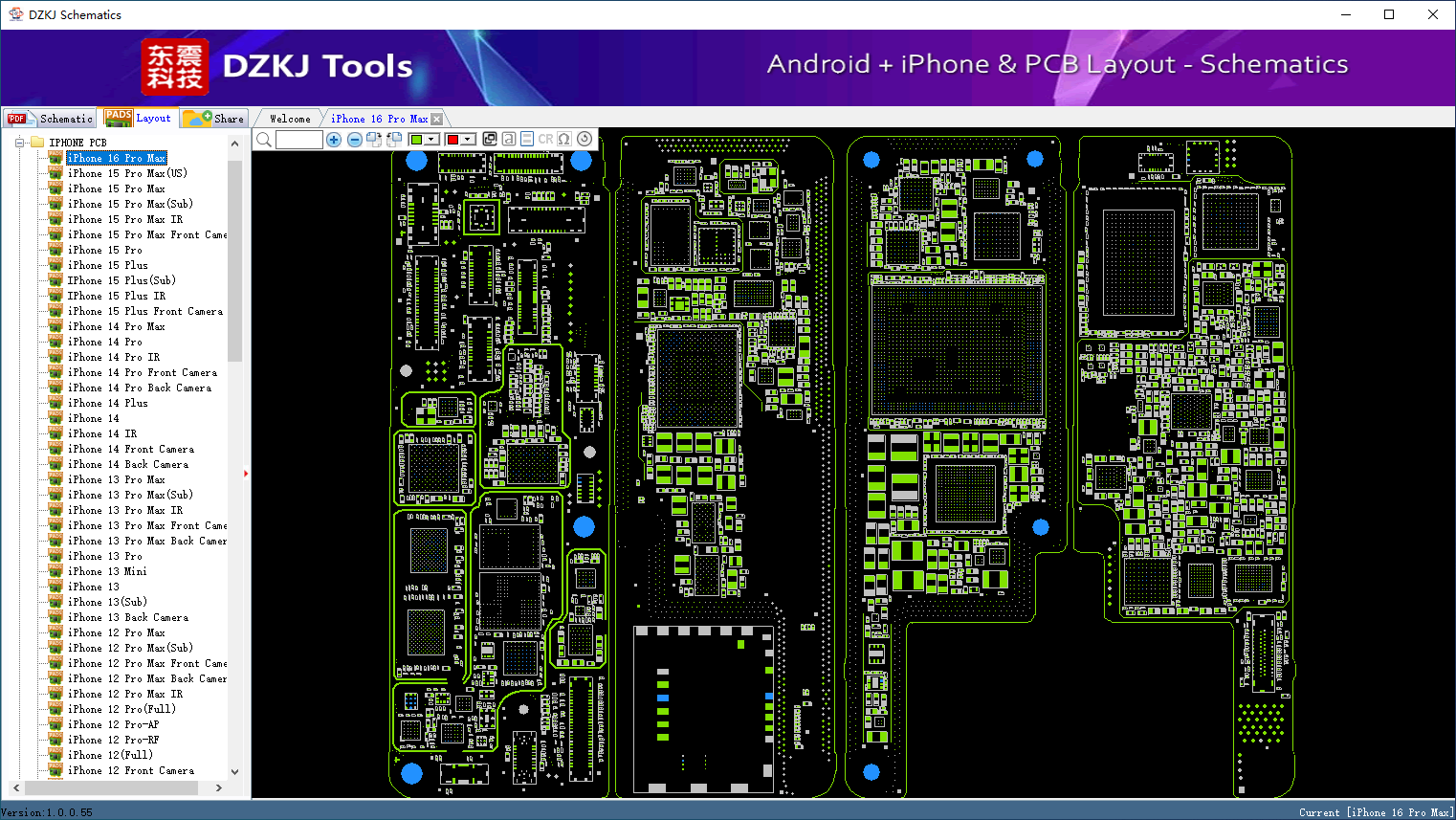Click the rotate counterclockwise page icon
Image resolution: width=1456 pixels, height=820 pixels.
click(x=393, y=139)
